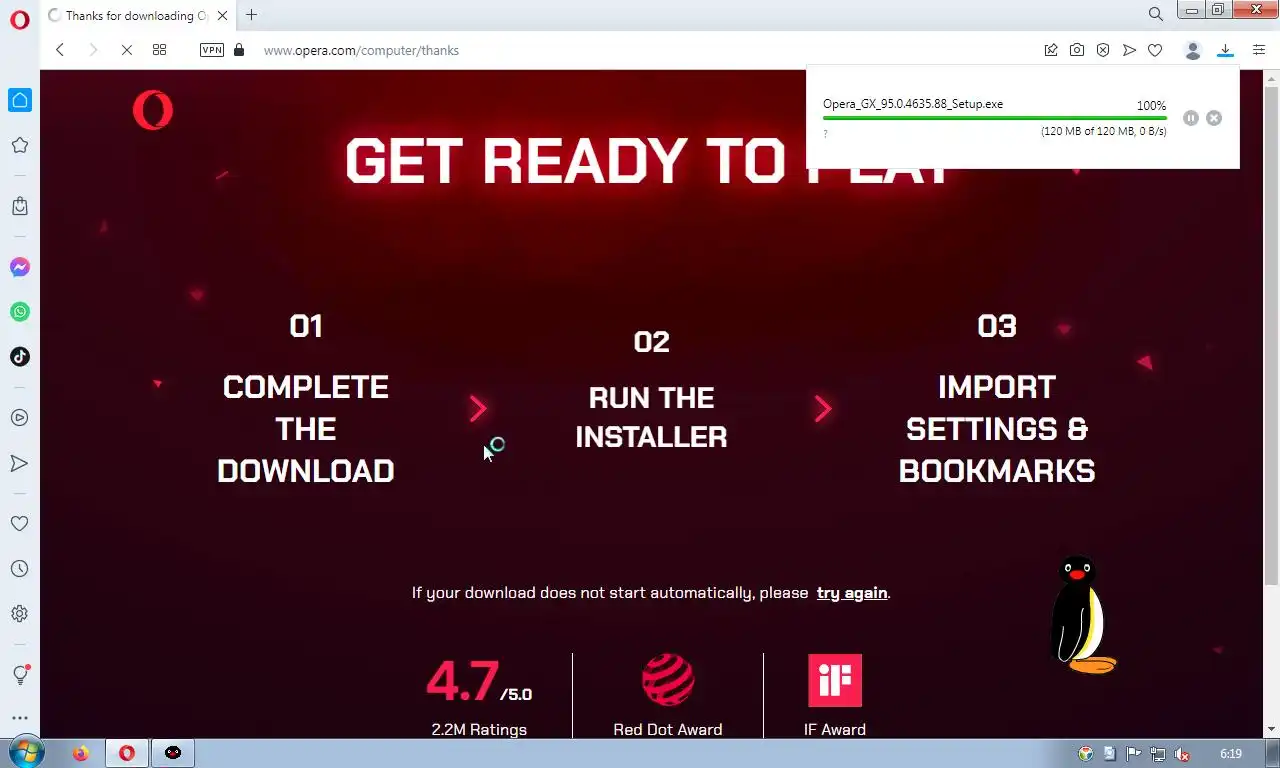Click the address bar URL field

[x=640, y=50]
